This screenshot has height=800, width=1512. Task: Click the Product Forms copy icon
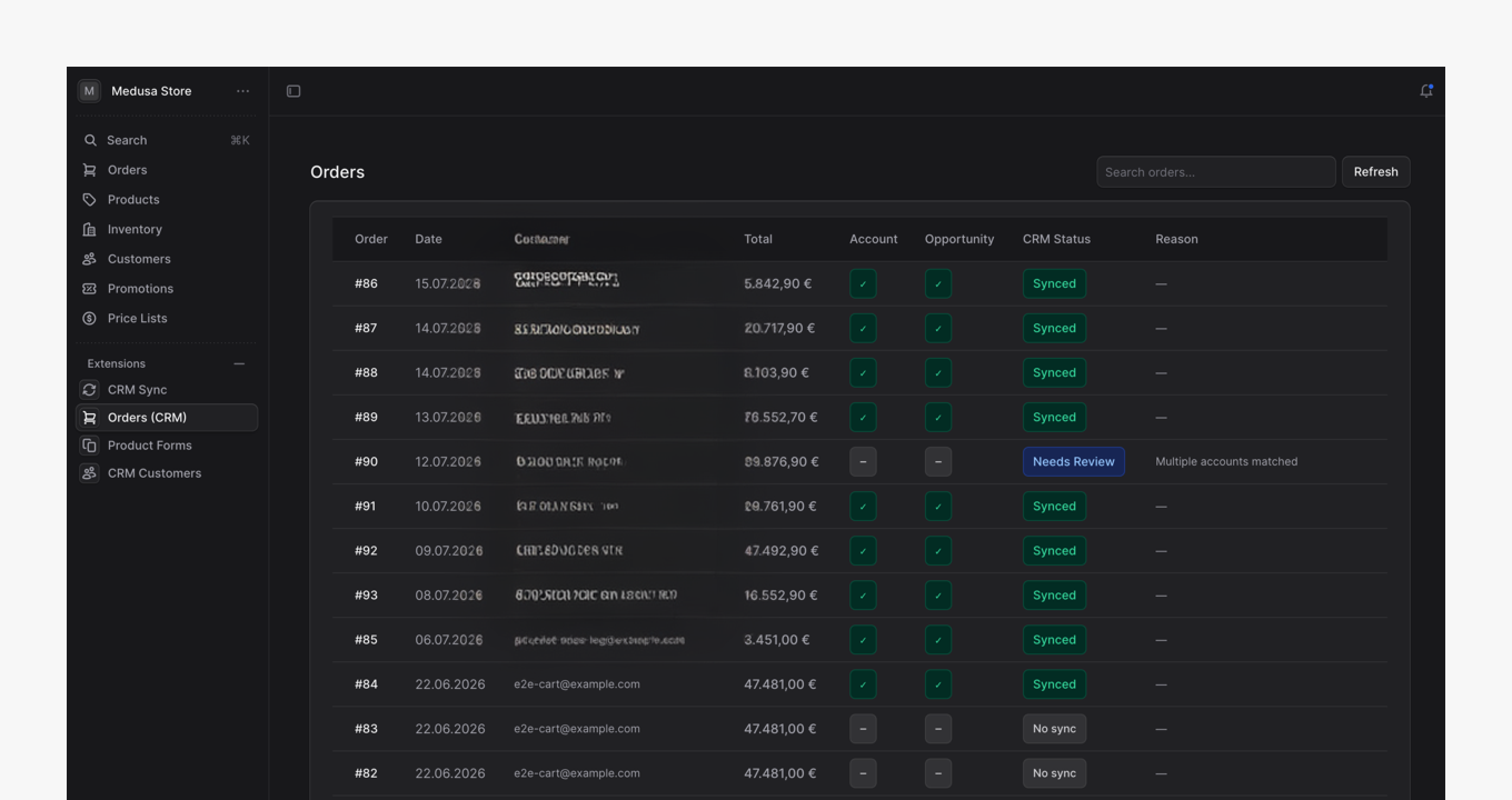89,445
